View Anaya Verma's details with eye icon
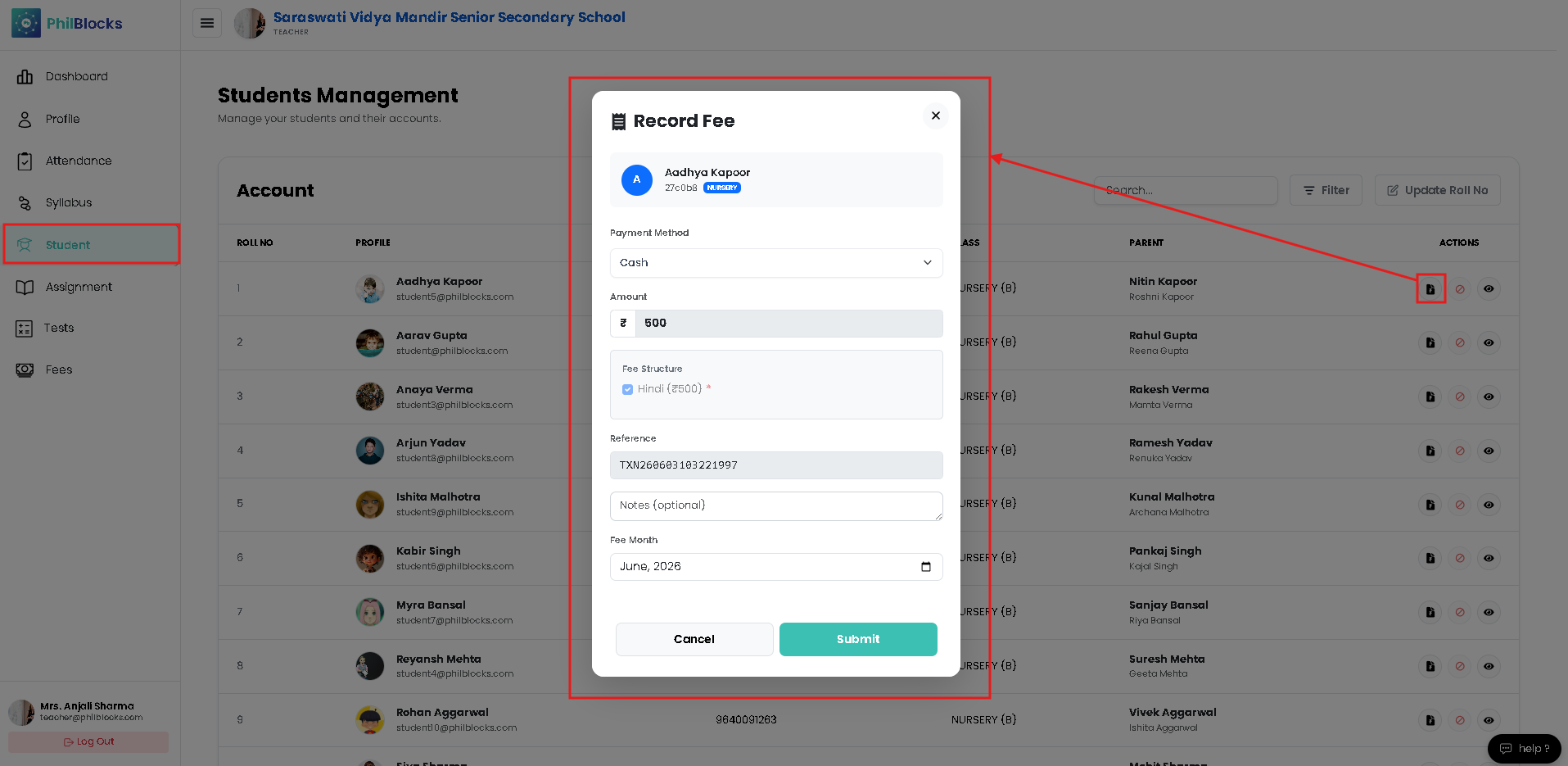The width and height of the screenshot is (1568, 766). click(x=1489, y=397)
